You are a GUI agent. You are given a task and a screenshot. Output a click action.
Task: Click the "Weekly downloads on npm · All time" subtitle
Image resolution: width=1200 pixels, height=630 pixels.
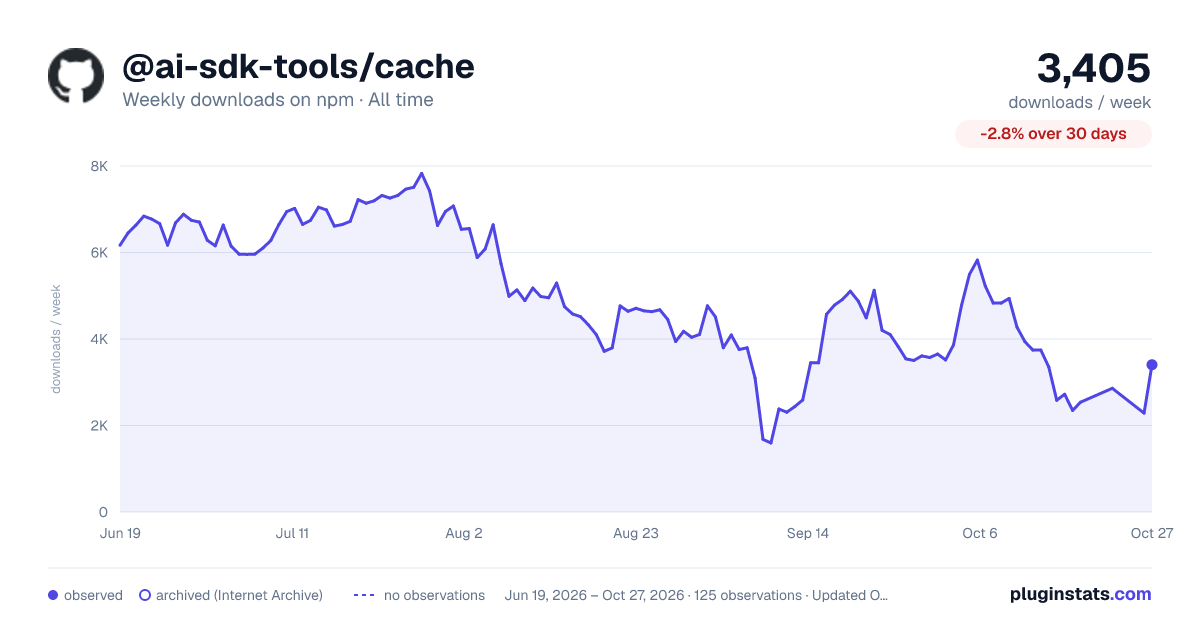click(278, 100)
